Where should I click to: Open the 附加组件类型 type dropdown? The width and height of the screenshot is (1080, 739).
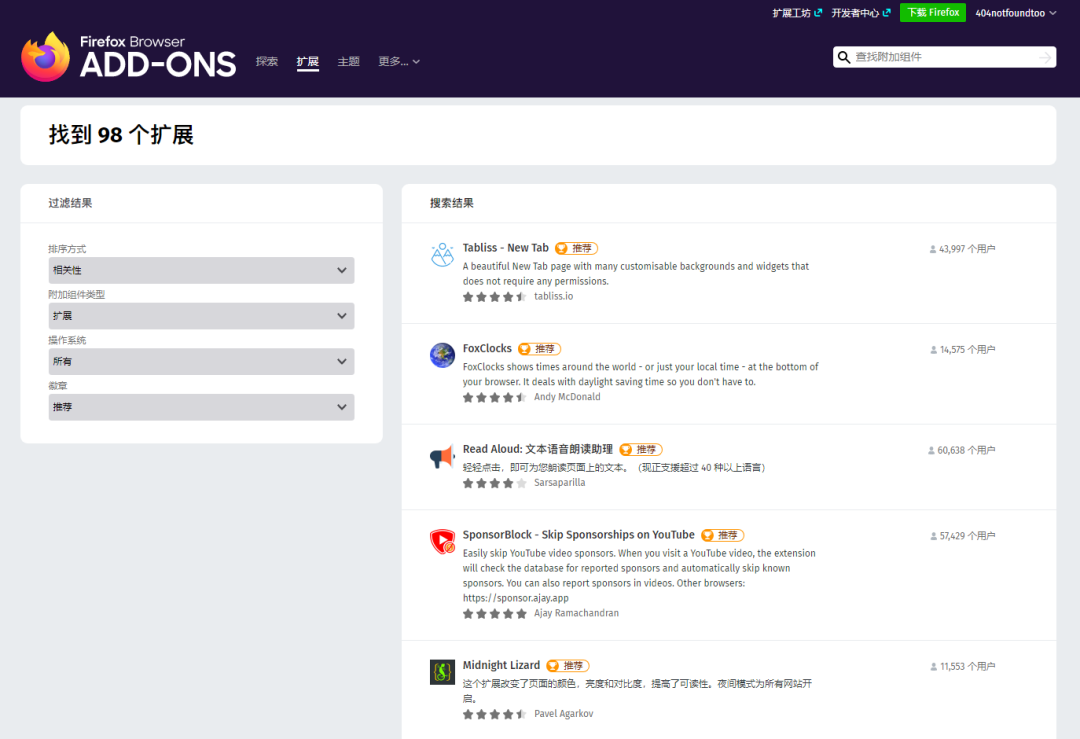point(201,316)
